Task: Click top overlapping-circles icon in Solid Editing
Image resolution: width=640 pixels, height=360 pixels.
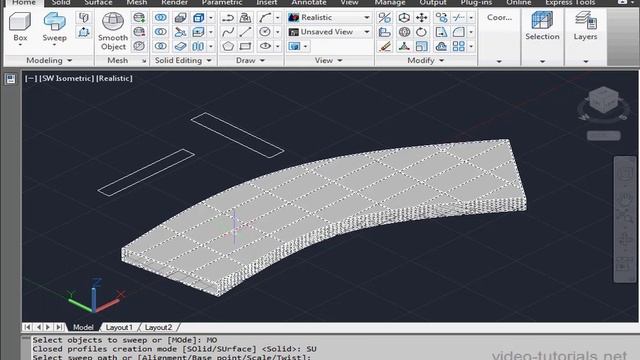Action: [x=161, y=18]
